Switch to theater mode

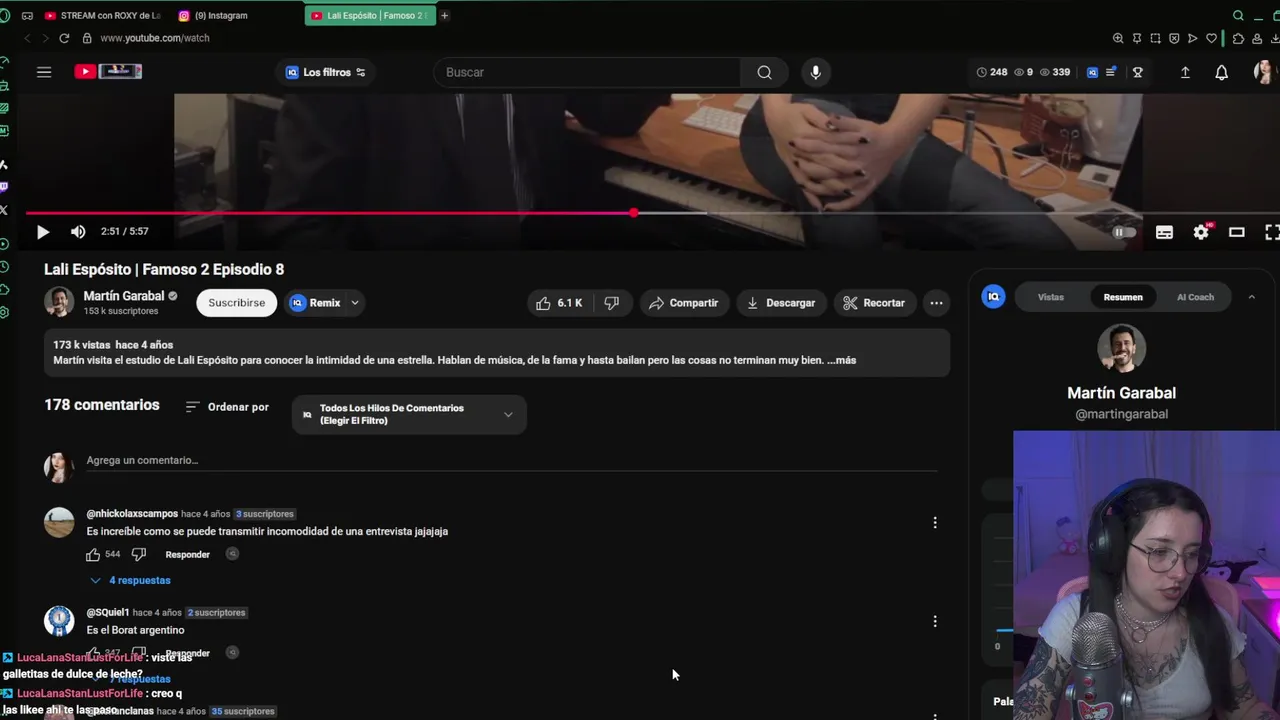[1237, 232]
